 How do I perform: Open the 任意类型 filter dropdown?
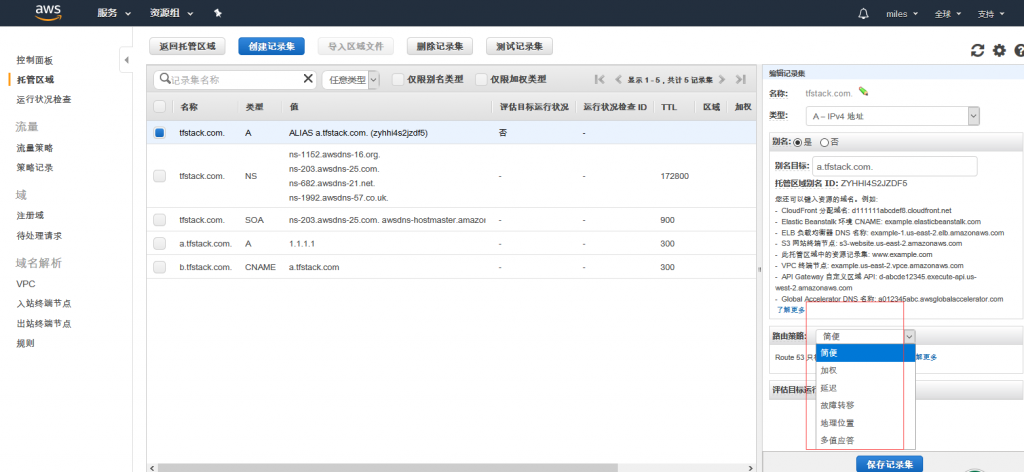pyautogui.click(x=351, y=80)
